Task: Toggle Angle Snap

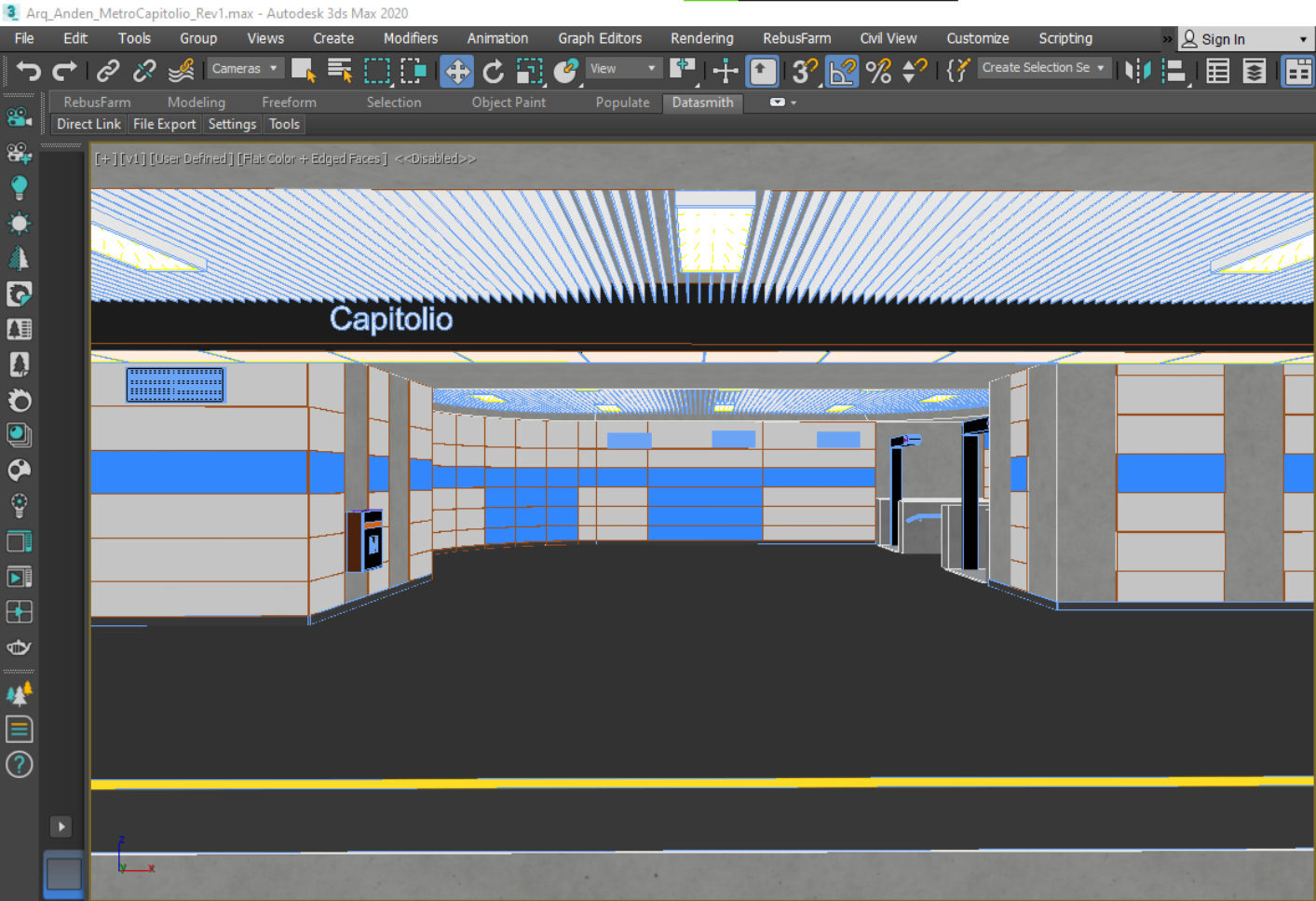Action: pos(842,71)
